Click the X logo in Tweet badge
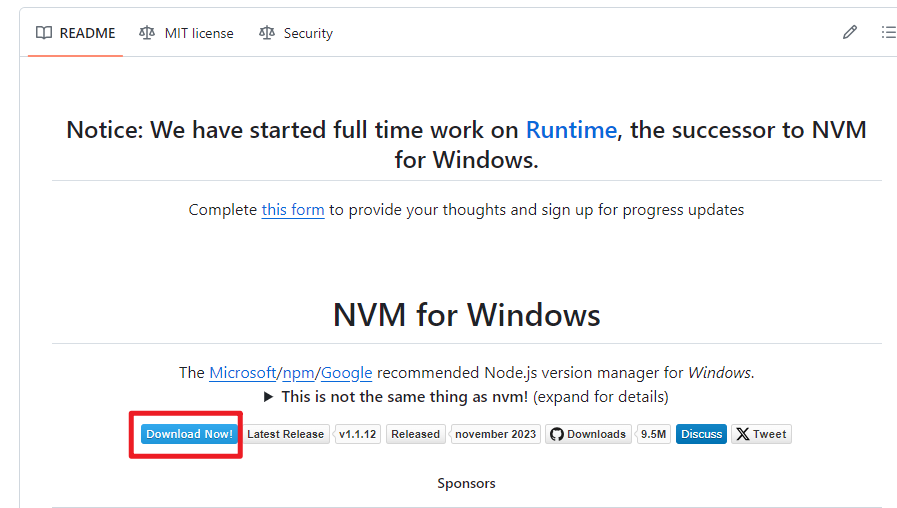Screen dimensions: 897x508 743,434
